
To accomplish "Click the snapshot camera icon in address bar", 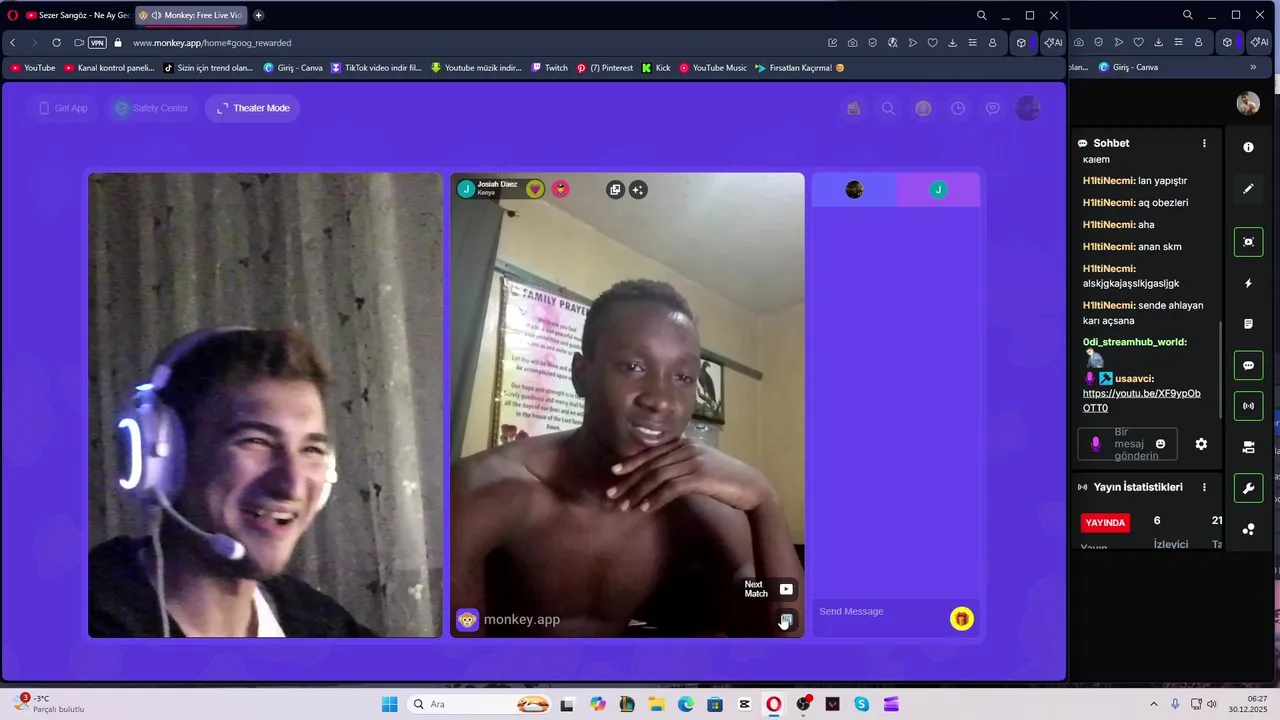I will click(x=852, y=43).
